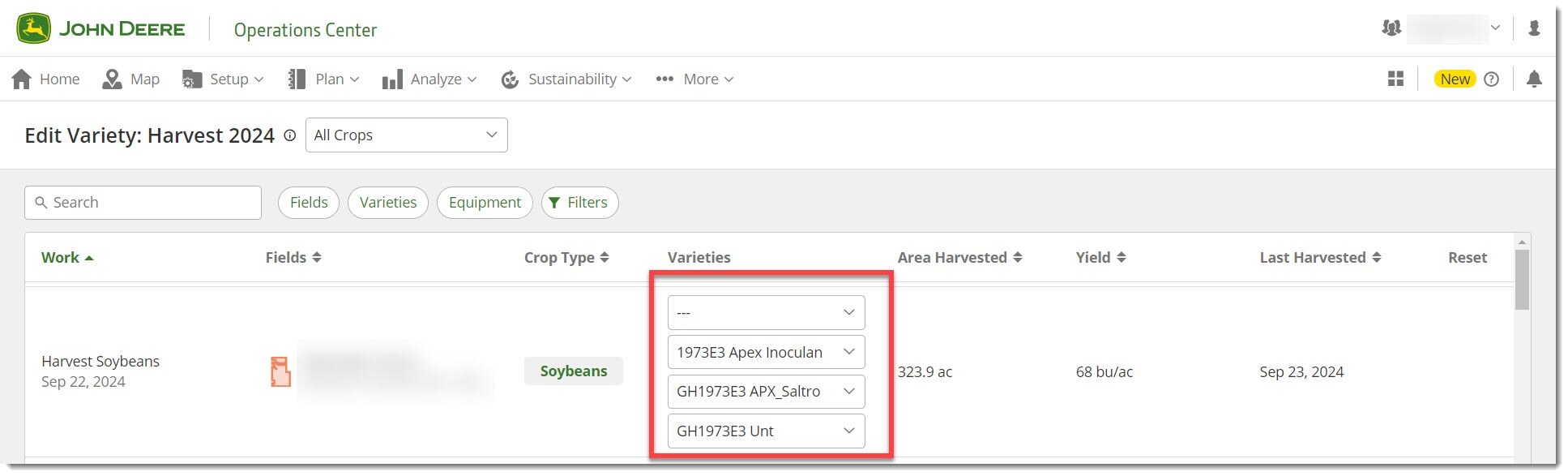
Task: Open the Map view
Action: pos(131,79)
